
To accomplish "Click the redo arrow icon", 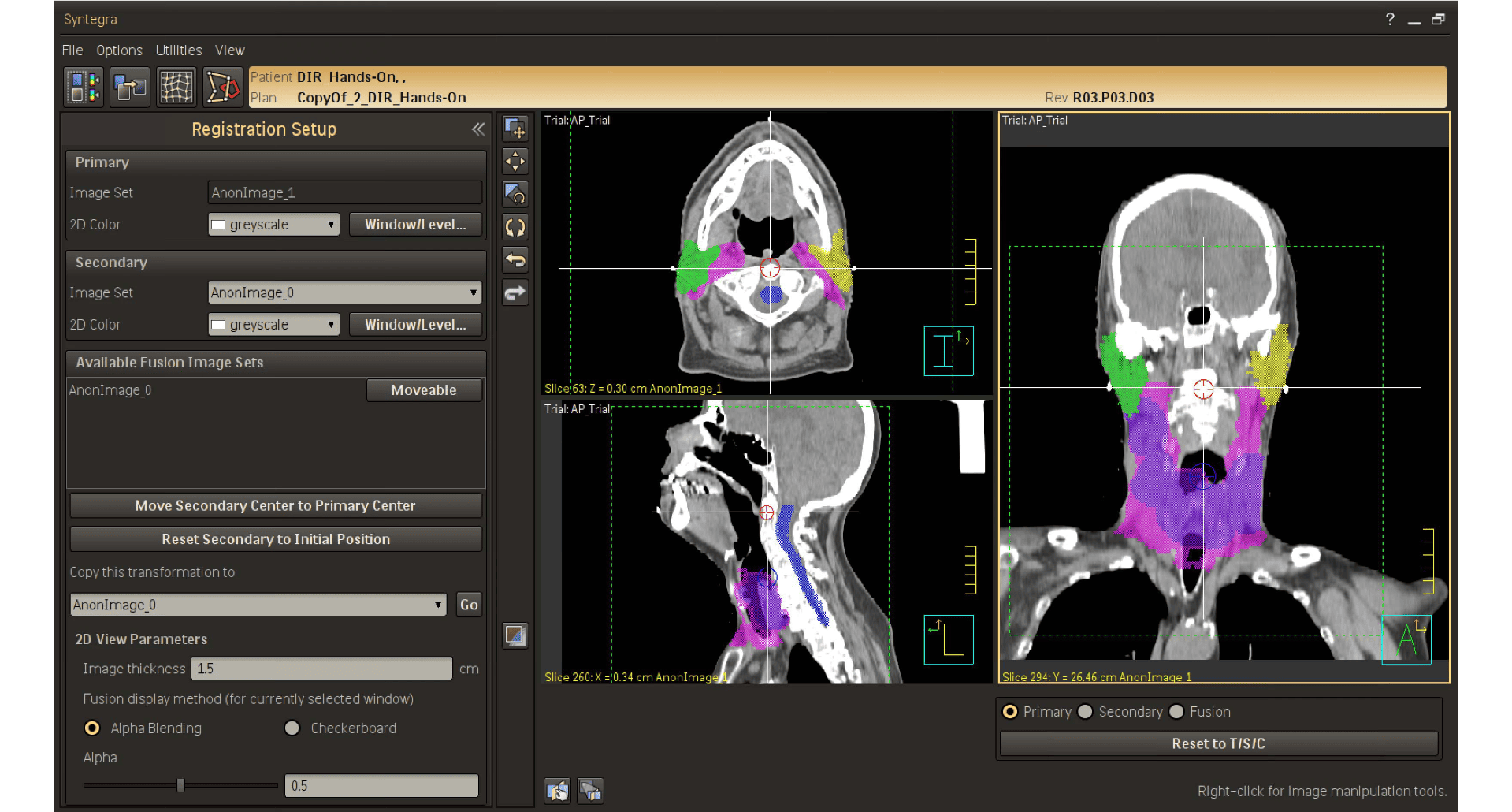I will 515,292.
